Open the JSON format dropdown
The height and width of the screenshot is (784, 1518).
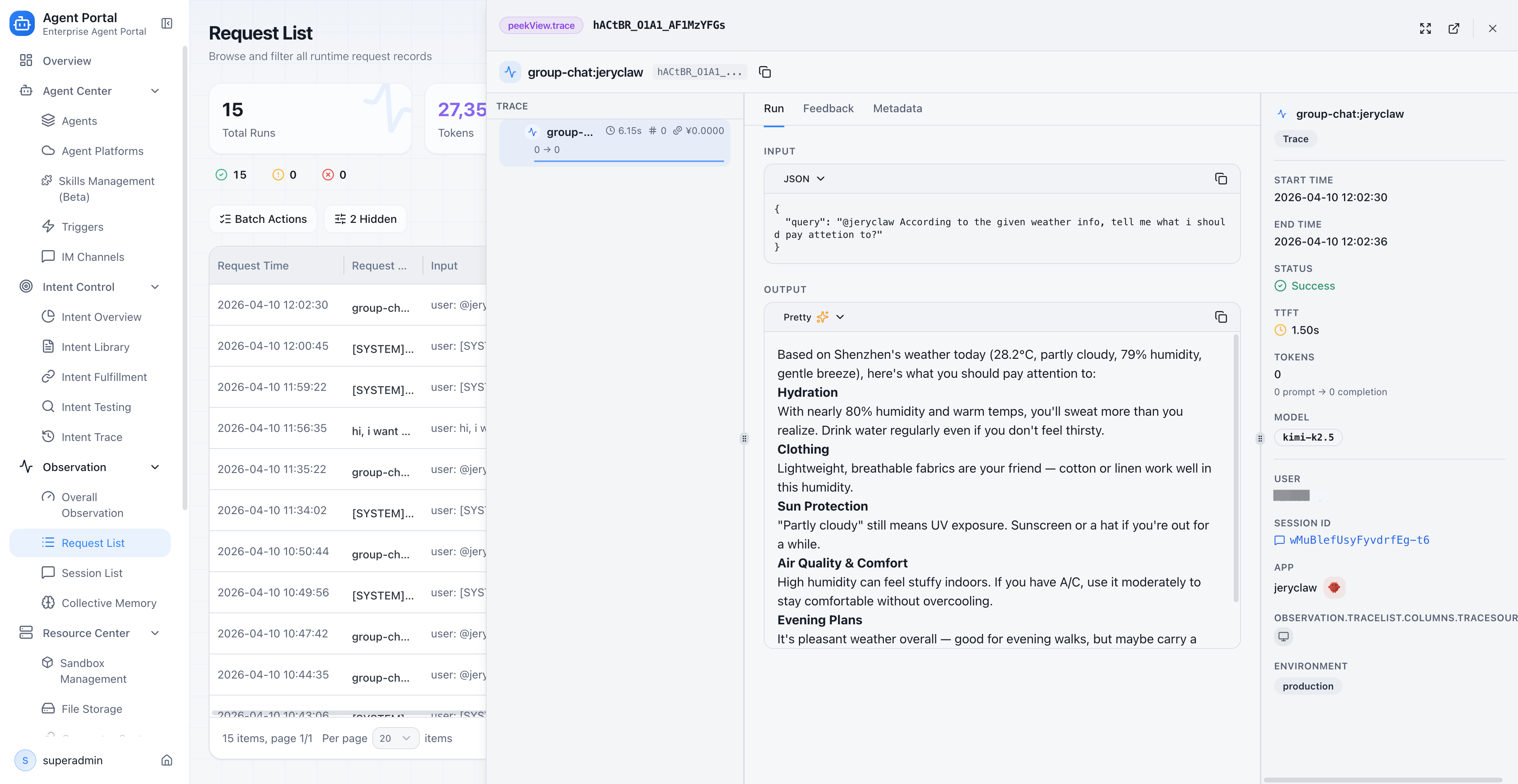pos(804,179)
